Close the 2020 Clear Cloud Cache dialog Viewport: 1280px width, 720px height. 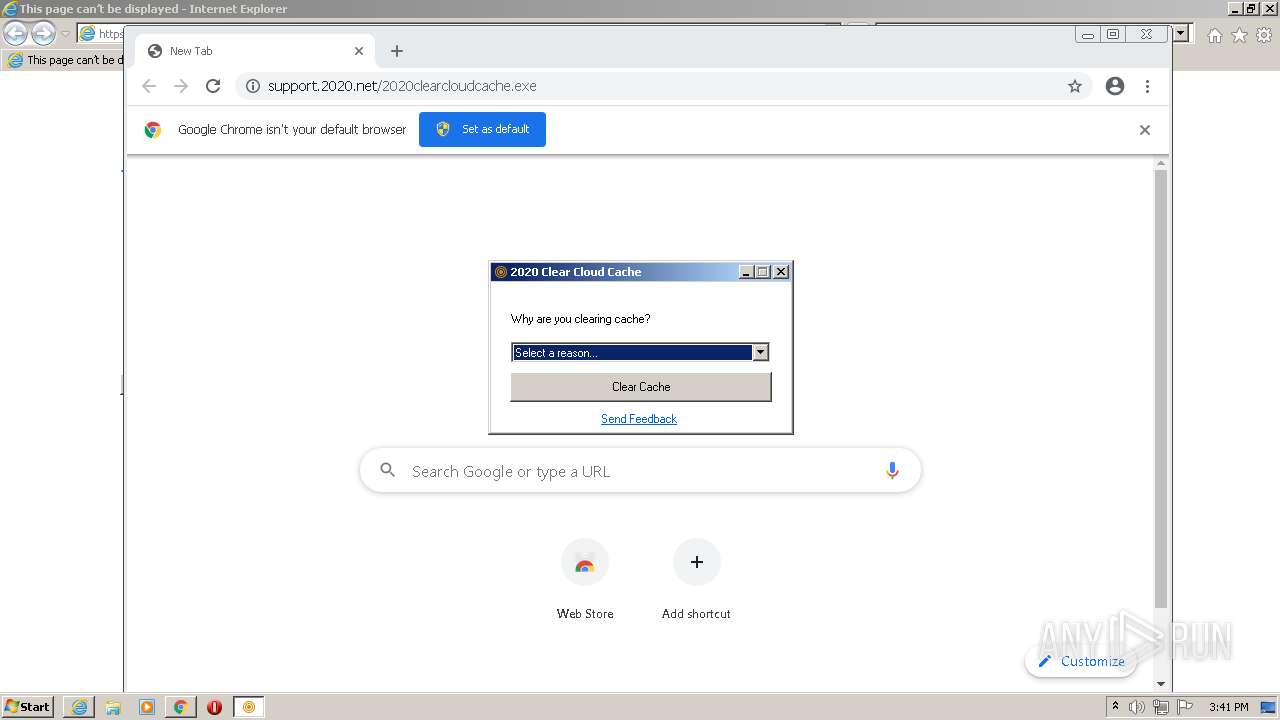(781, 272)
